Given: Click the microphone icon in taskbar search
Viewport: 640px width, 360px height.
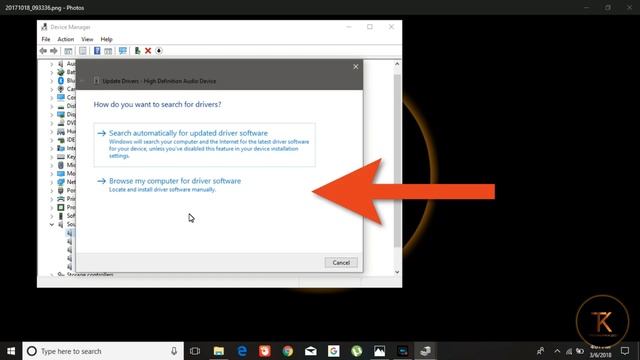Looking at the screenshot, I should click(174, 351).
